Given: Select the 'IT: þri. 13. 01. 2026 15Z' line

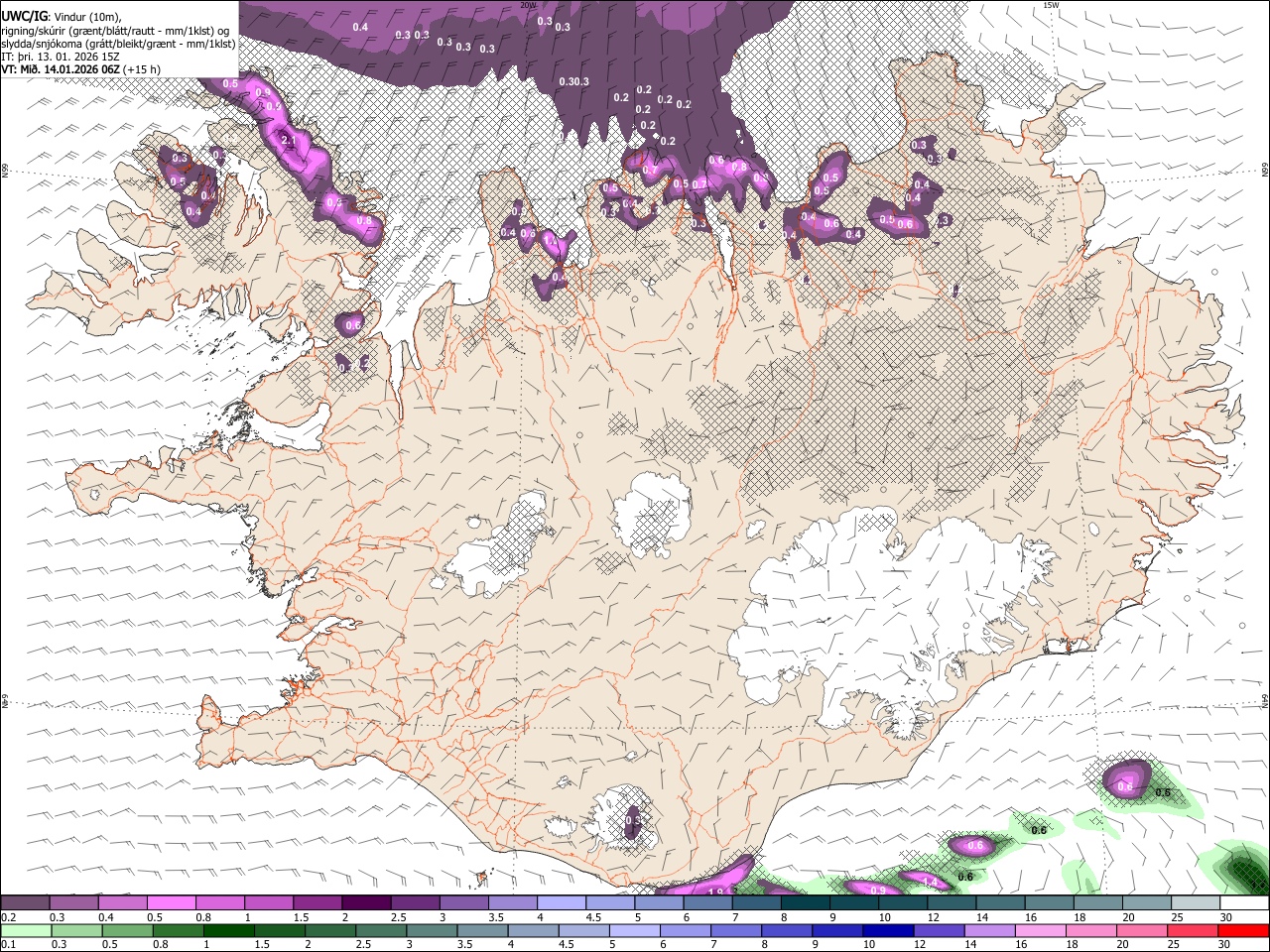Looking at the screenshot, I should pos(62,57).
